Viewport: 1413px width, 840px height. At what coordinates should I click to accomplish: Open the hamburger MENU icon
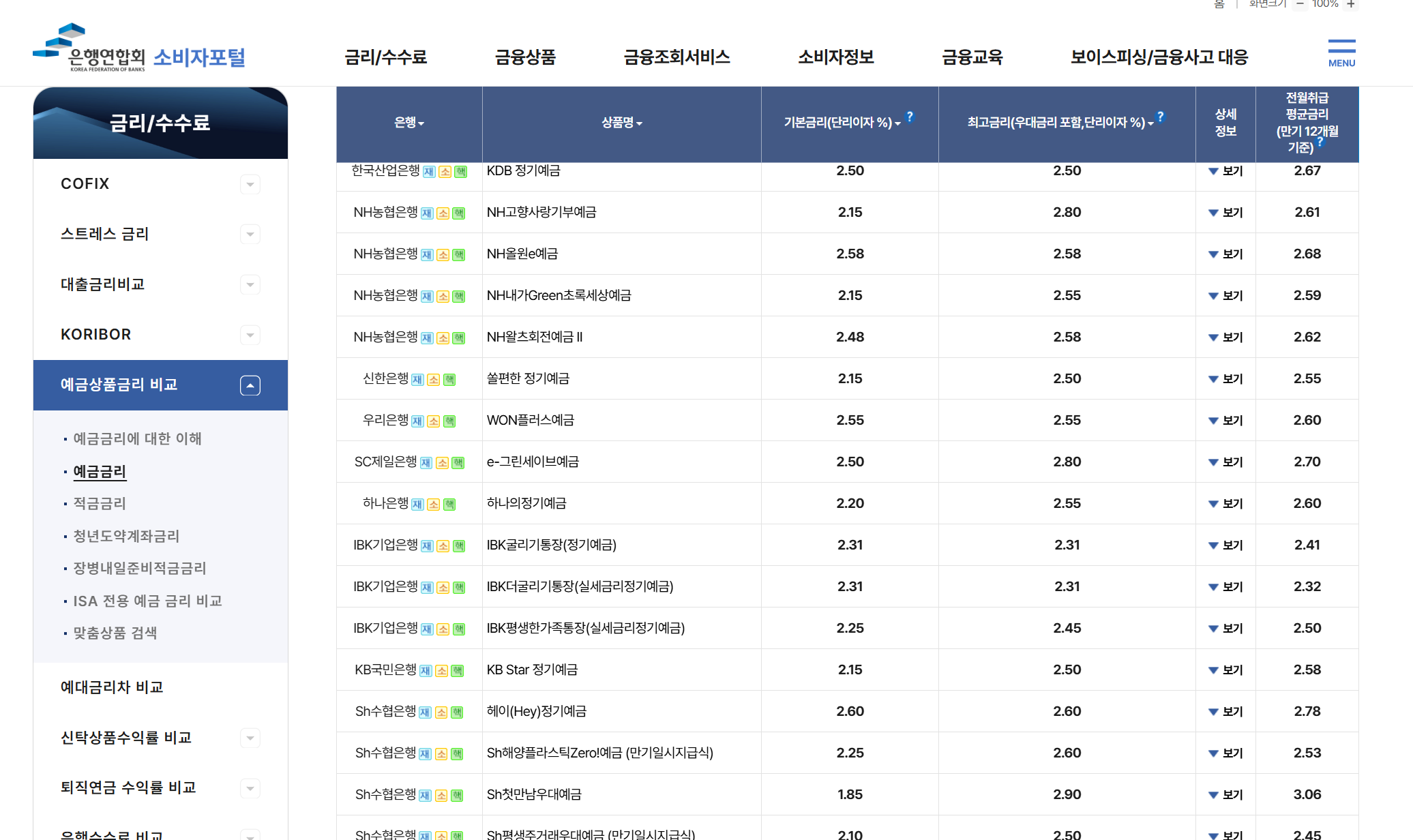1341,52
